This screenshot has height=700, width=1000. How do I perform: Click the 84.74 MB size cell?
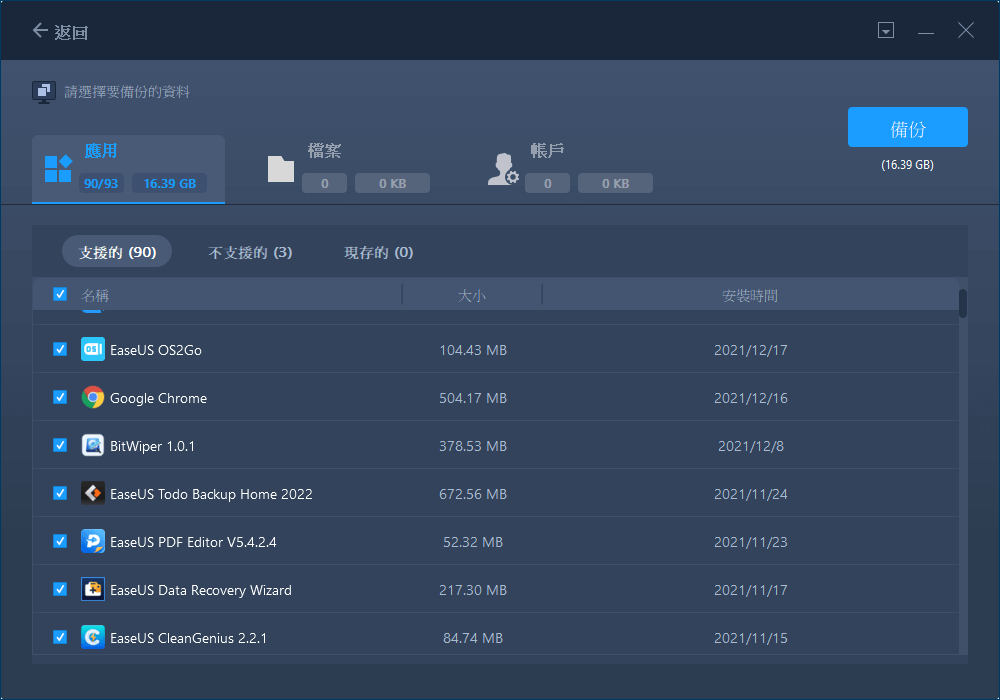(473, 638)
